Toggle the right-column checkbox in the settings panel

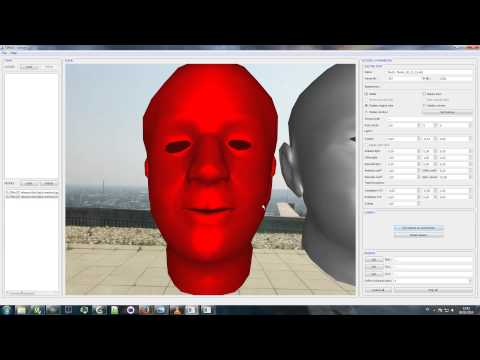(x=424, y=94)
